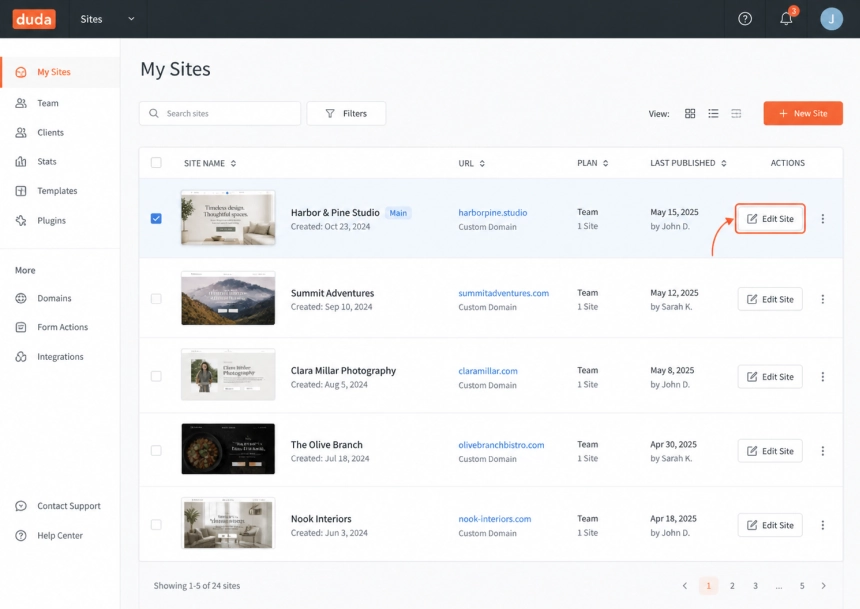This screenshot has height=609, width=860.
Task: Open more options for Clara Millar Photography
Action: pyautogui.click(x=823, y=376)
